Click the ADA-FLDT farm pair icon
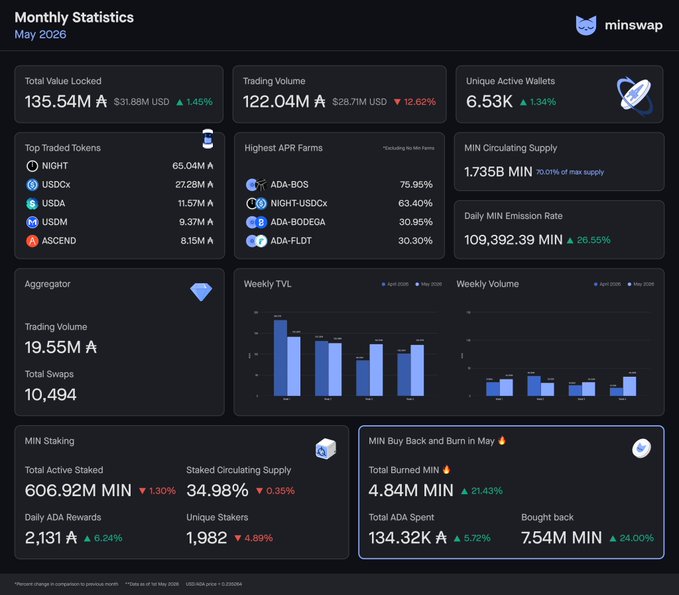679x595 pixels. pos(256,241)
